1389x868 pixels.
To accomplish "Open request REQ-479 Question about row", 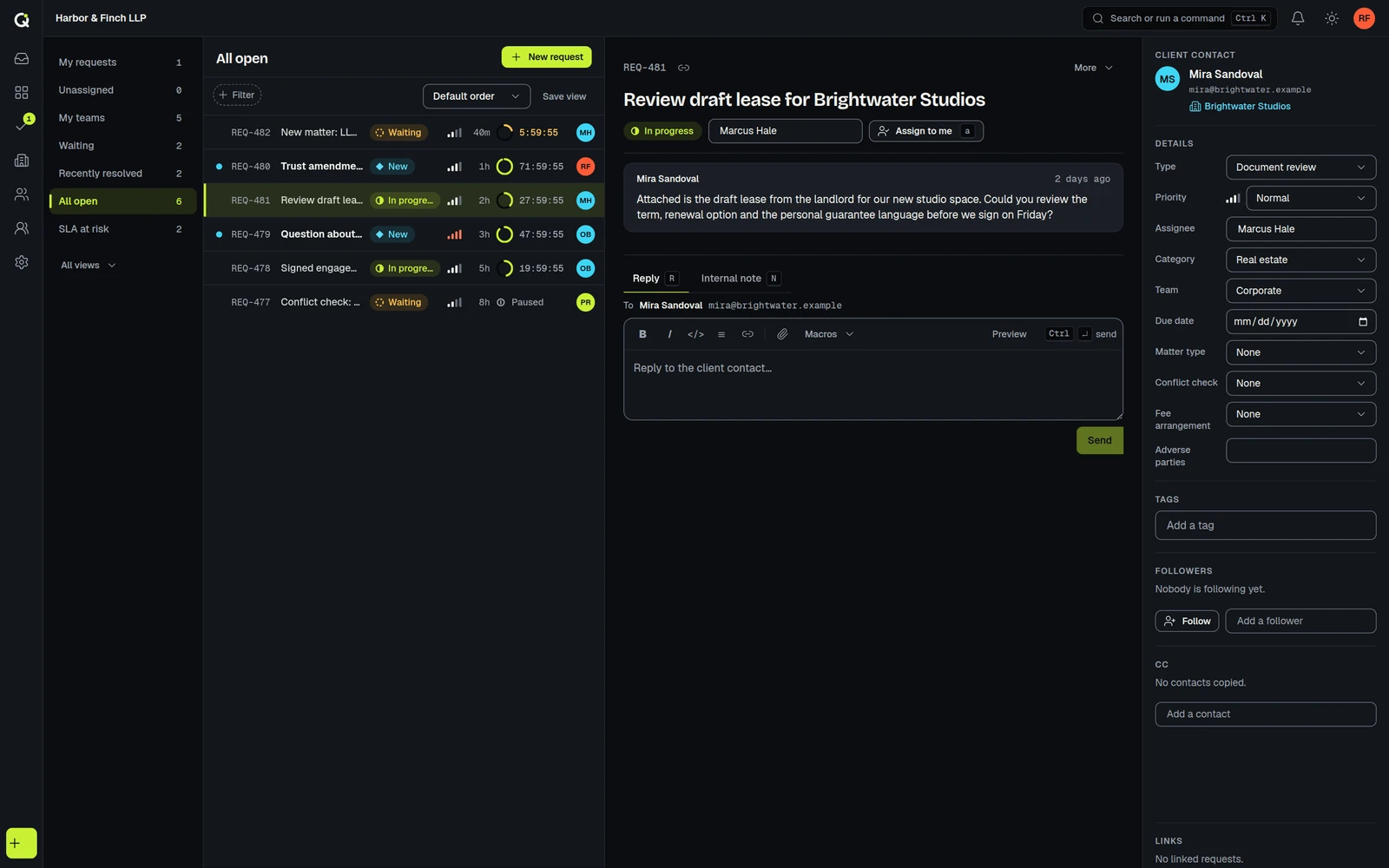I will [x=404, y=234].
